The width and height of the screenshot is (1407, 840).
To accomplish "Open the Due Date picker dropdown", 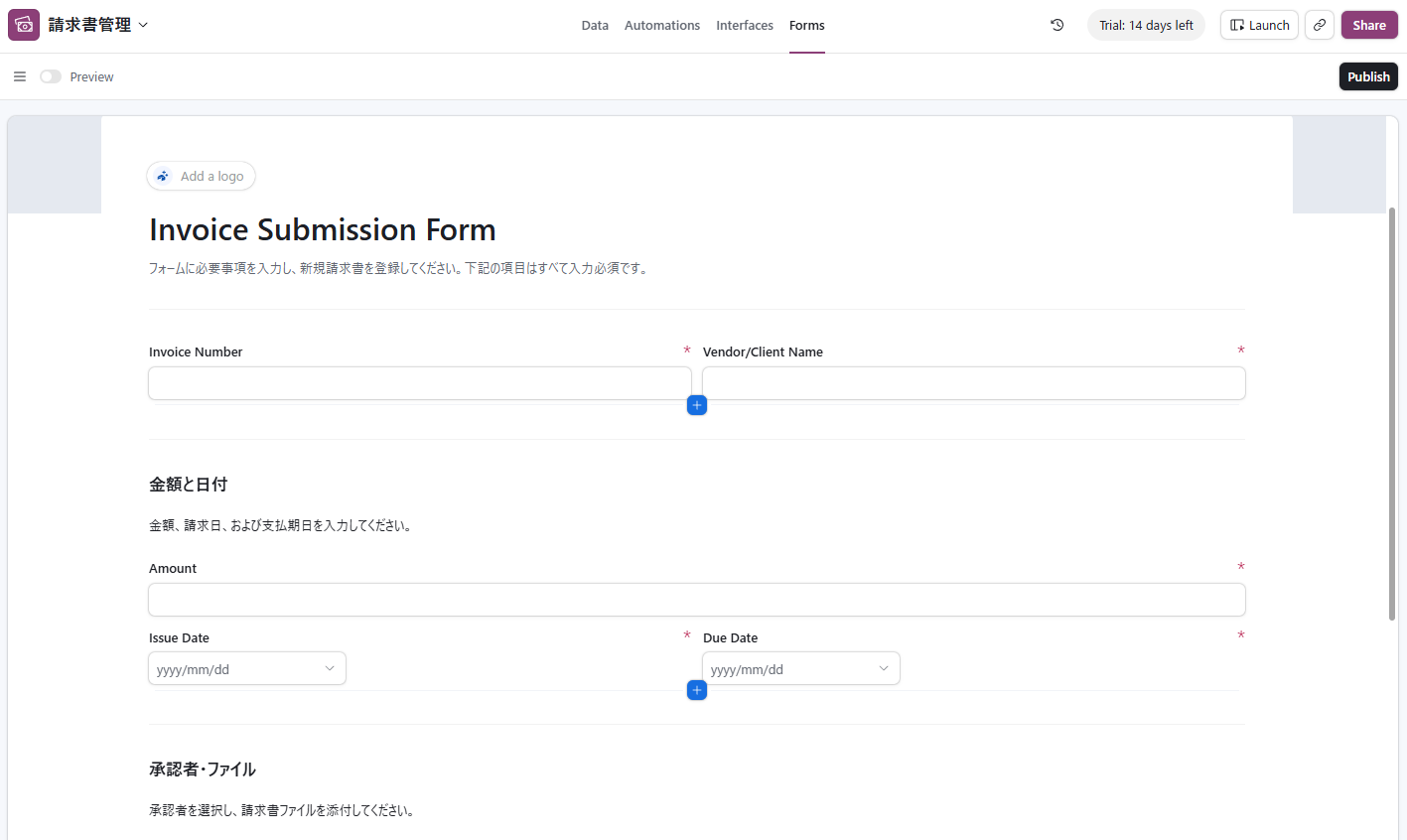I will click(801, 668).
